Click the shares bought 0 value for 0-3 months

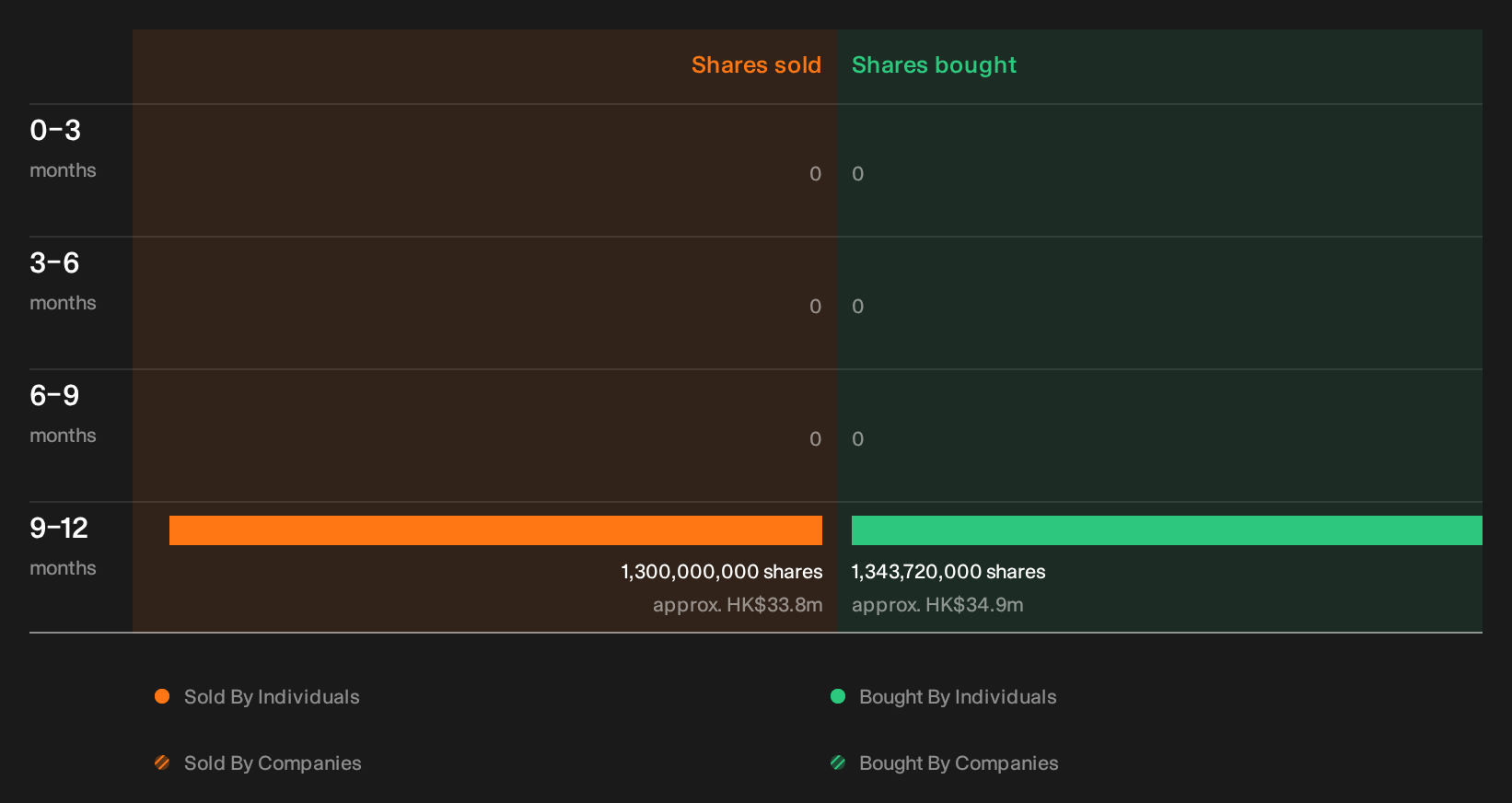[858, 174]
